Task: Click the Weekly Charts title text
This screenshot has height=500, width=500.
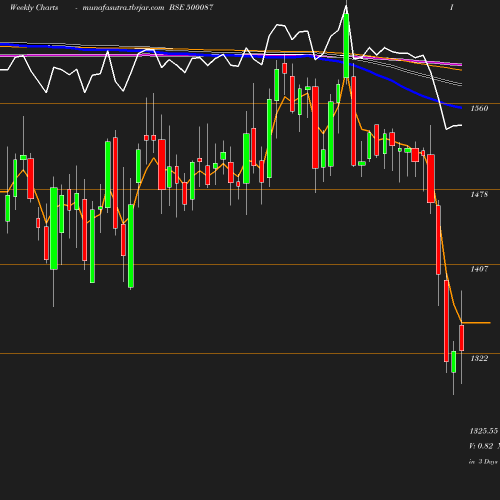Action: [x=34, y=7]
